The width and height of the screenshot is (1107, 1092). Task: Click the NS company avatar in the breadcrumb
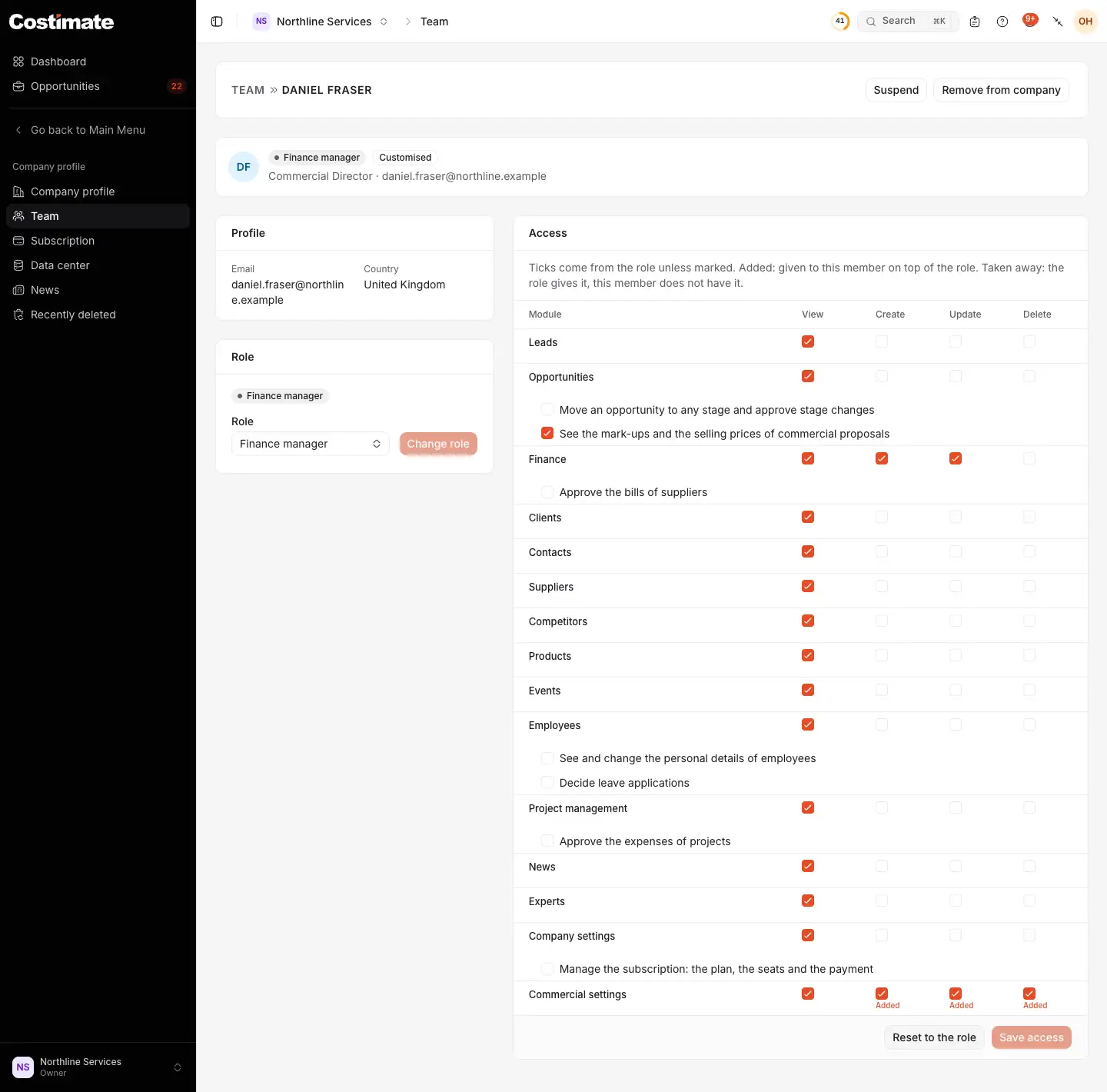[261, 22]
